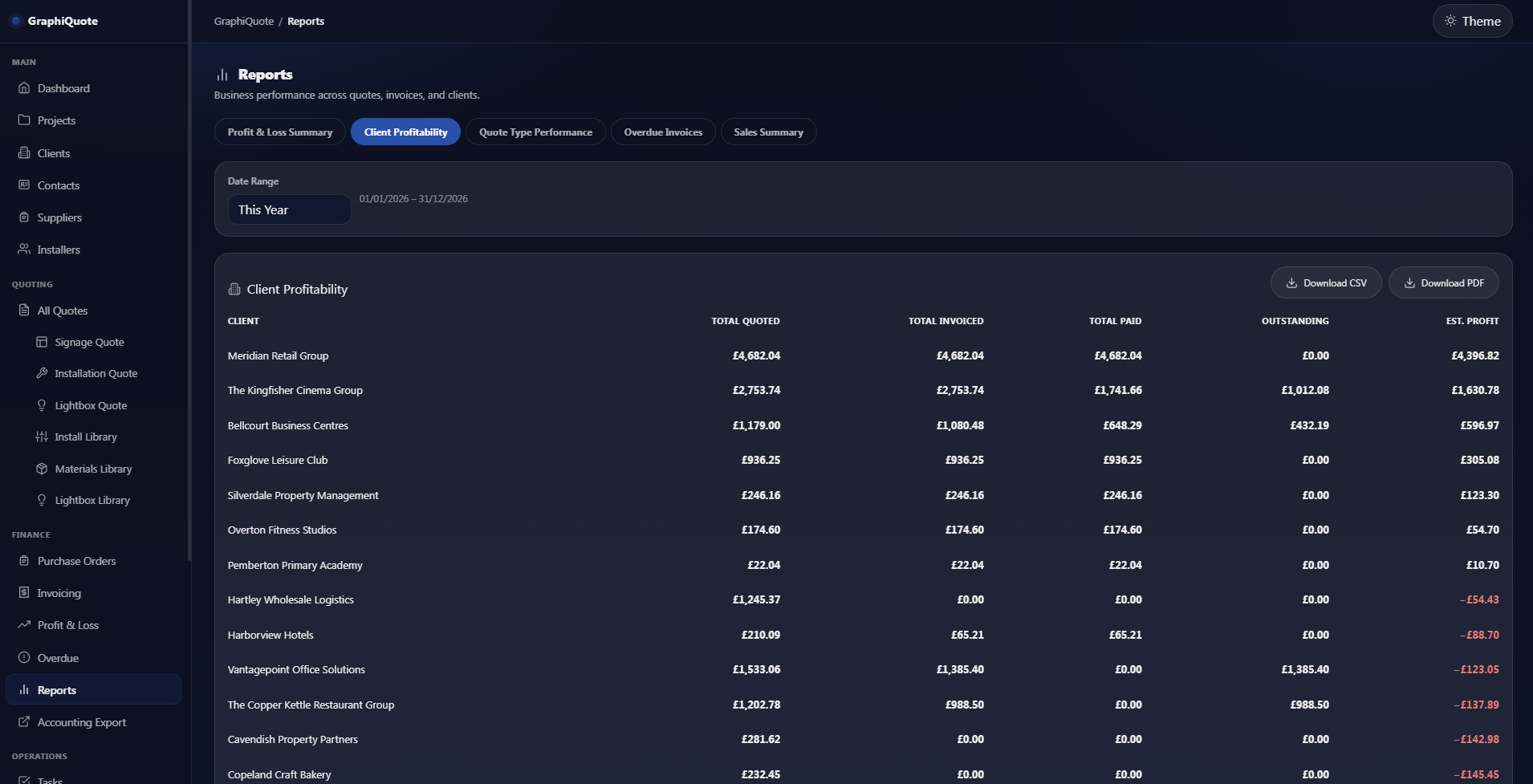This screenshot has height=784, width=1533.
Task: Click the £1,012.08 outstanding amount
Action: click(x=1305, y=391)
